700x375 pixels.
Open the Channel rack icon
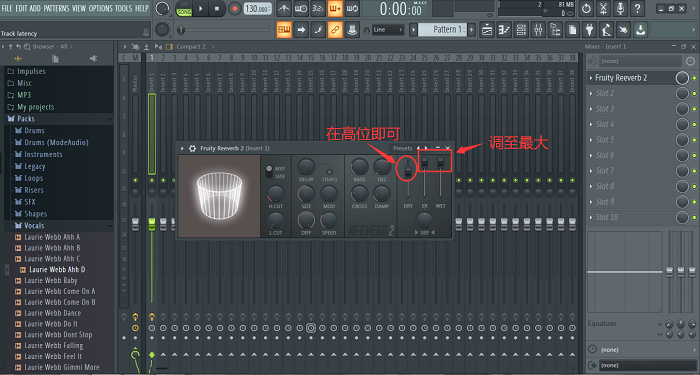pyautogui.click(x=521, y=30)
